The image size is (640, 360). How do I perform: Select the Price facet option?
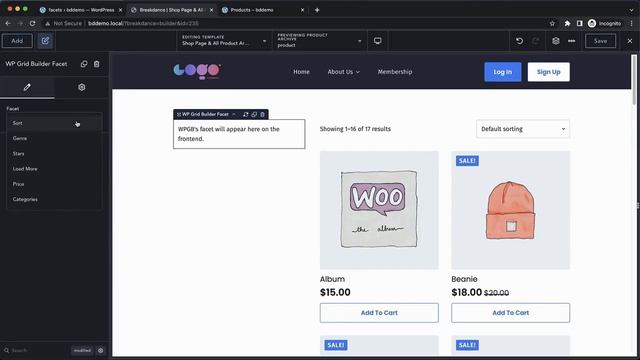pos(54,184)
